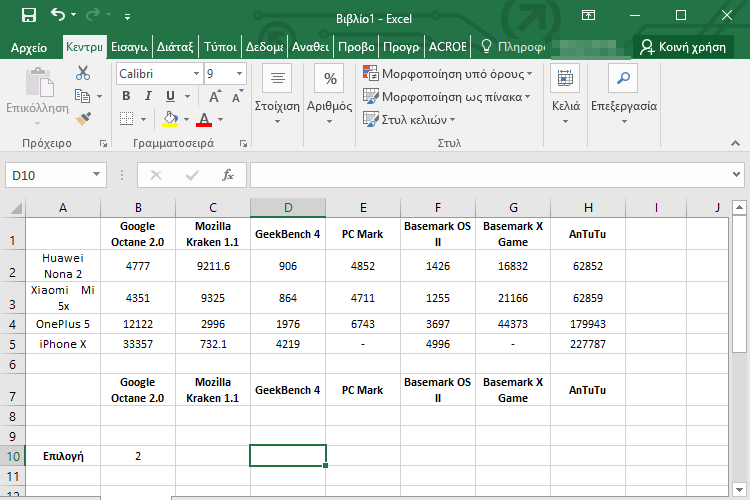
Task: Open clipboard pane dialog launcher
Action: (x=103, y=144)
